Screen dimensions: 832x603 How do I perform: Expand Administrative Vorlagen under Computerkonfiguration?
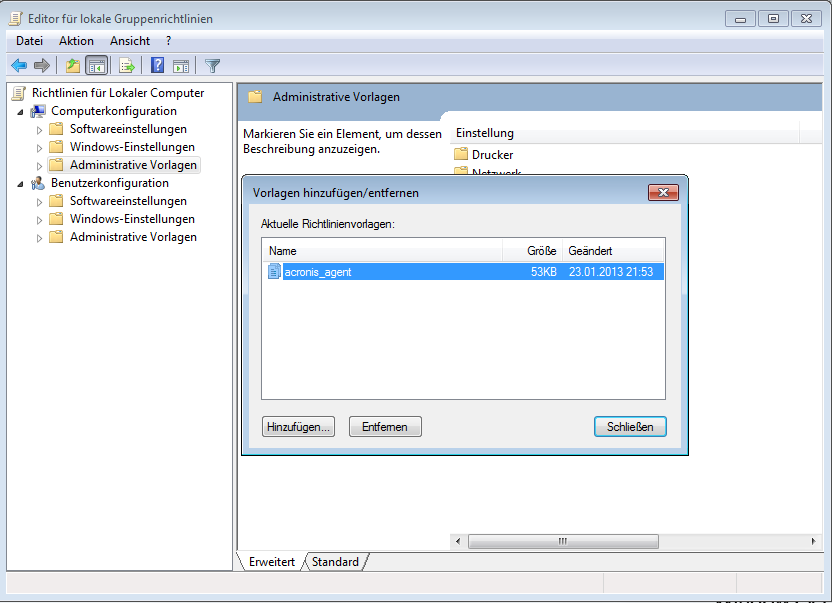[x=39, y=166]
